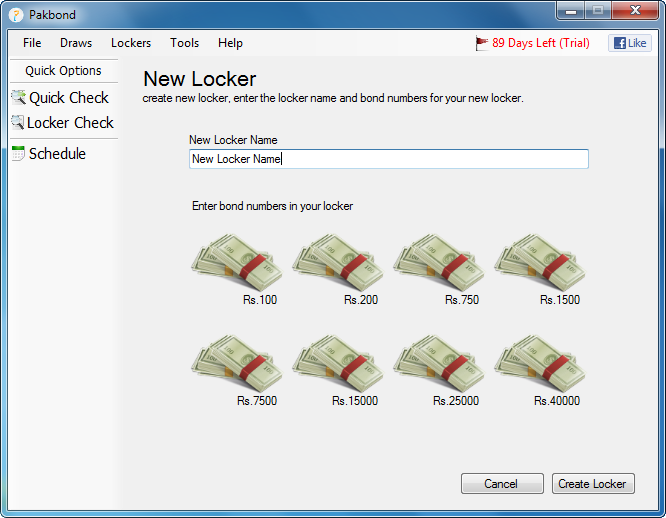
Task: Select the Rs.750 bond money icon
Action: point(439,263)
